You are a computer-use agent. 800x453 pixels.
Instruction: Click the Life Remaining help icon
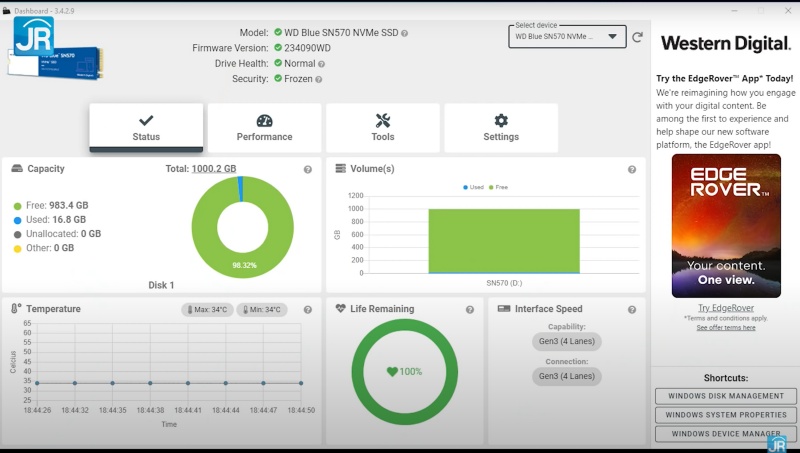coord(470,310)
